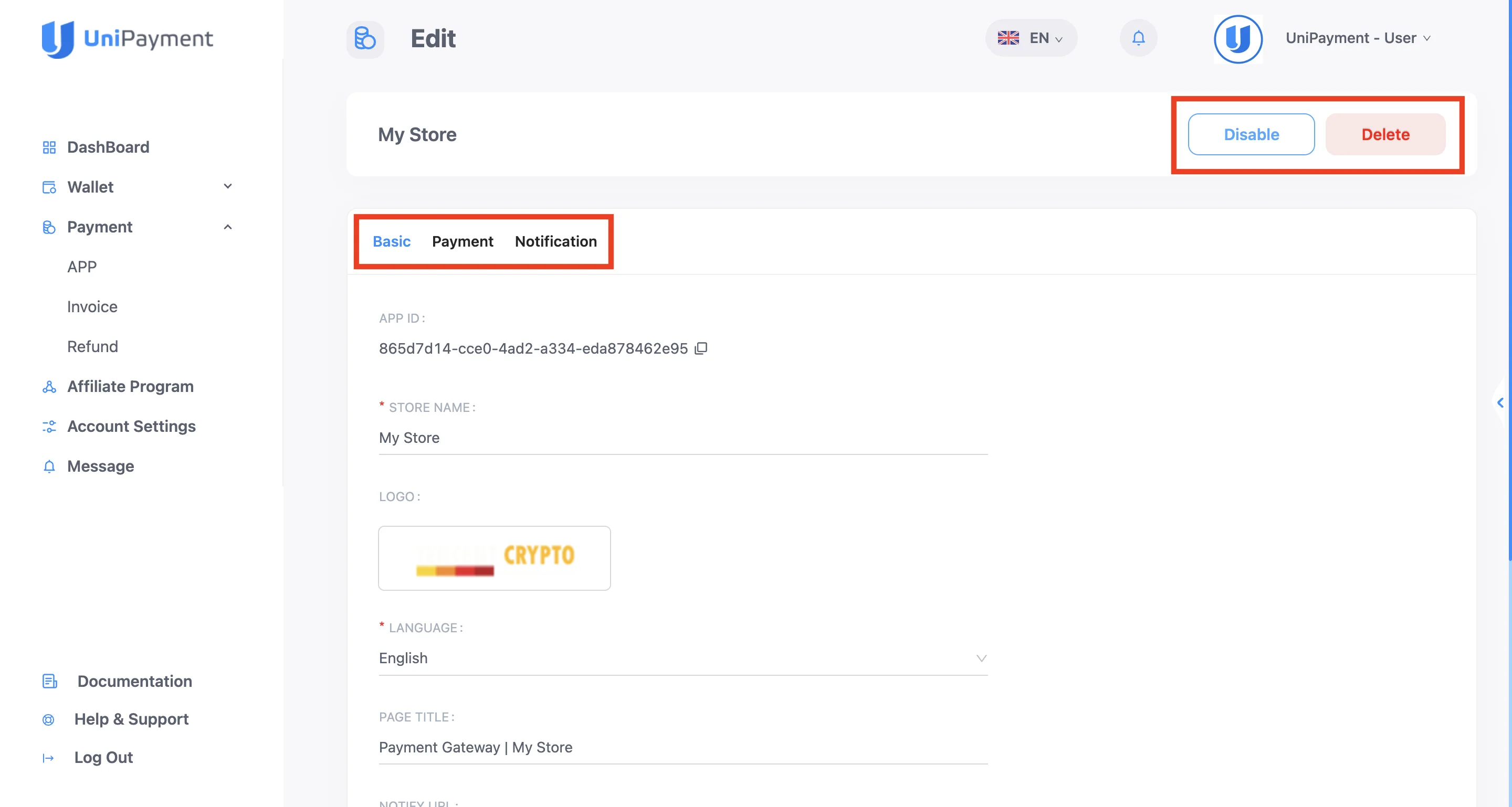Collapse the Payment menu with its chevron

point(228,227)
